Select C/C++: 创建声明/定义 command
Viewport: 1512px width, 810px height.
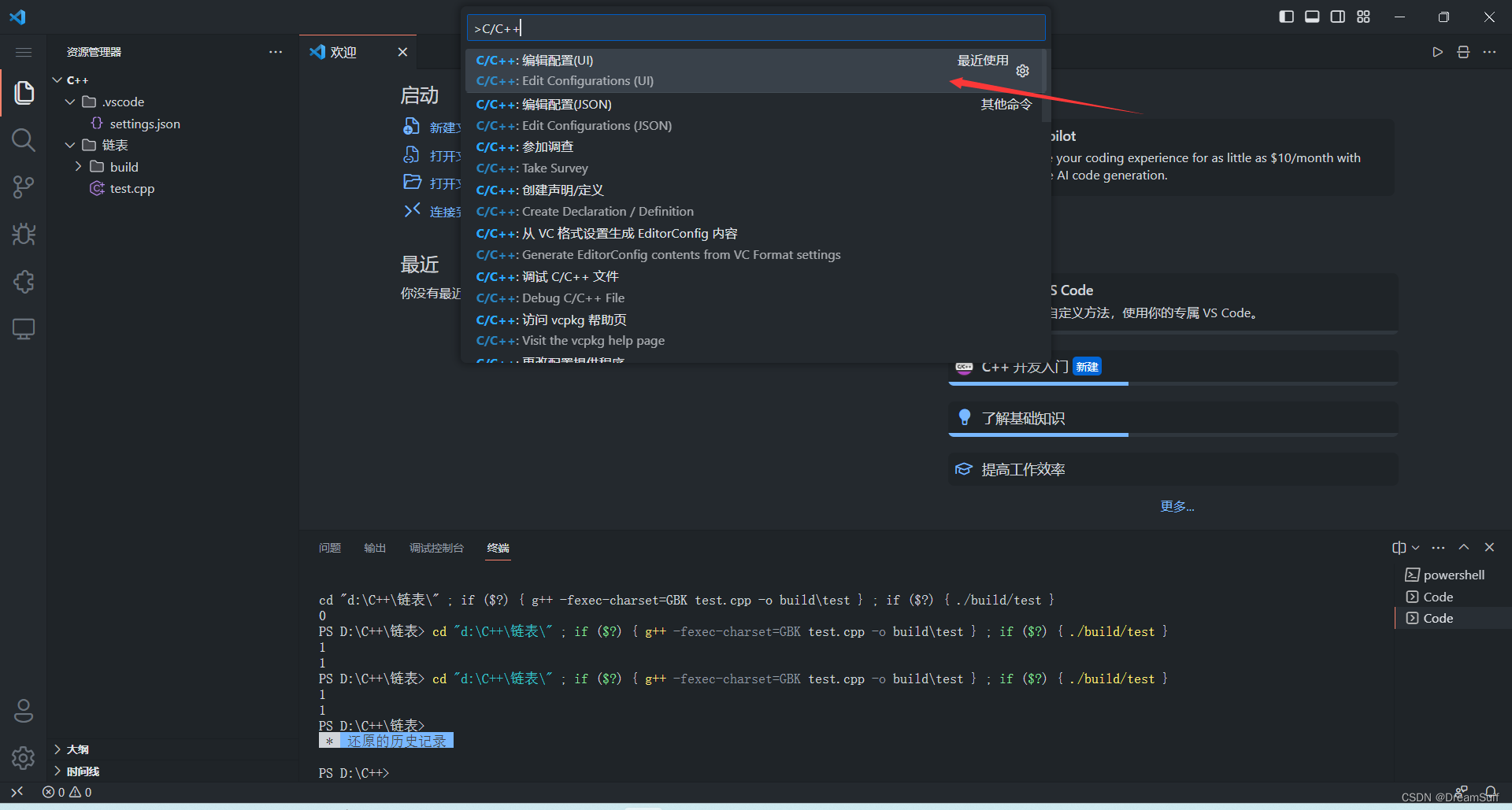[754, 201]
